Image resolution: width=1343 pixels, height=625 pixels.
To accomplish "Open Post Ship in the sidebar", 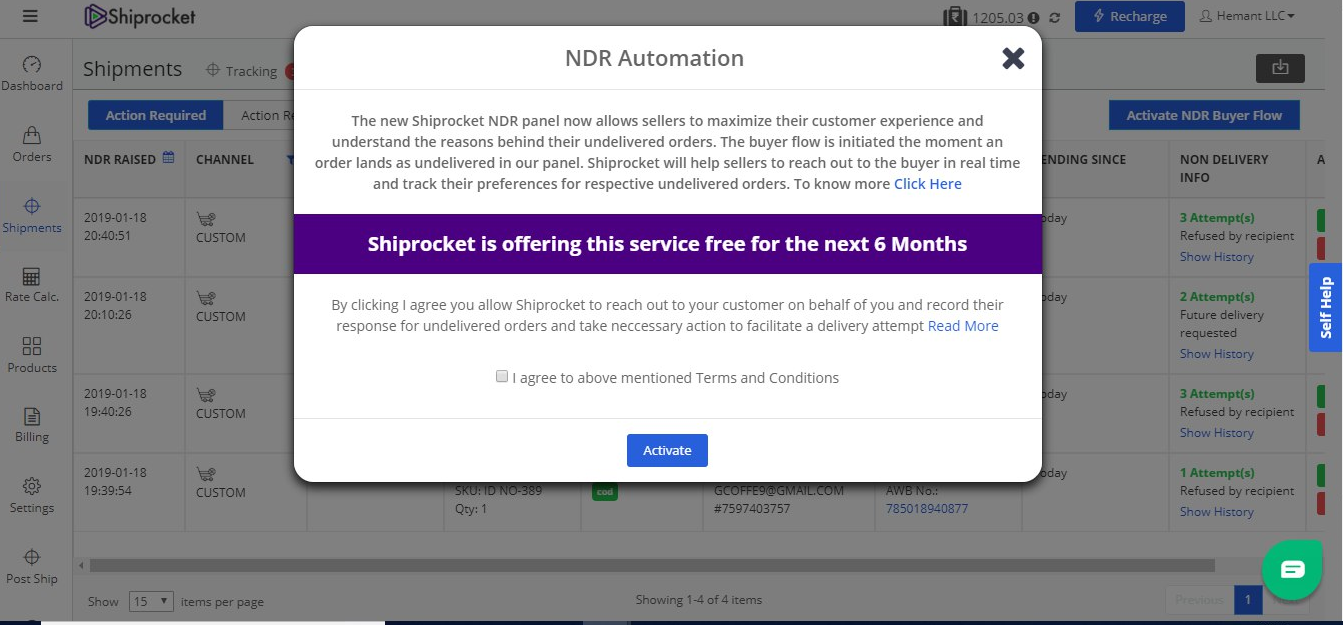I will tap(32, 566).
